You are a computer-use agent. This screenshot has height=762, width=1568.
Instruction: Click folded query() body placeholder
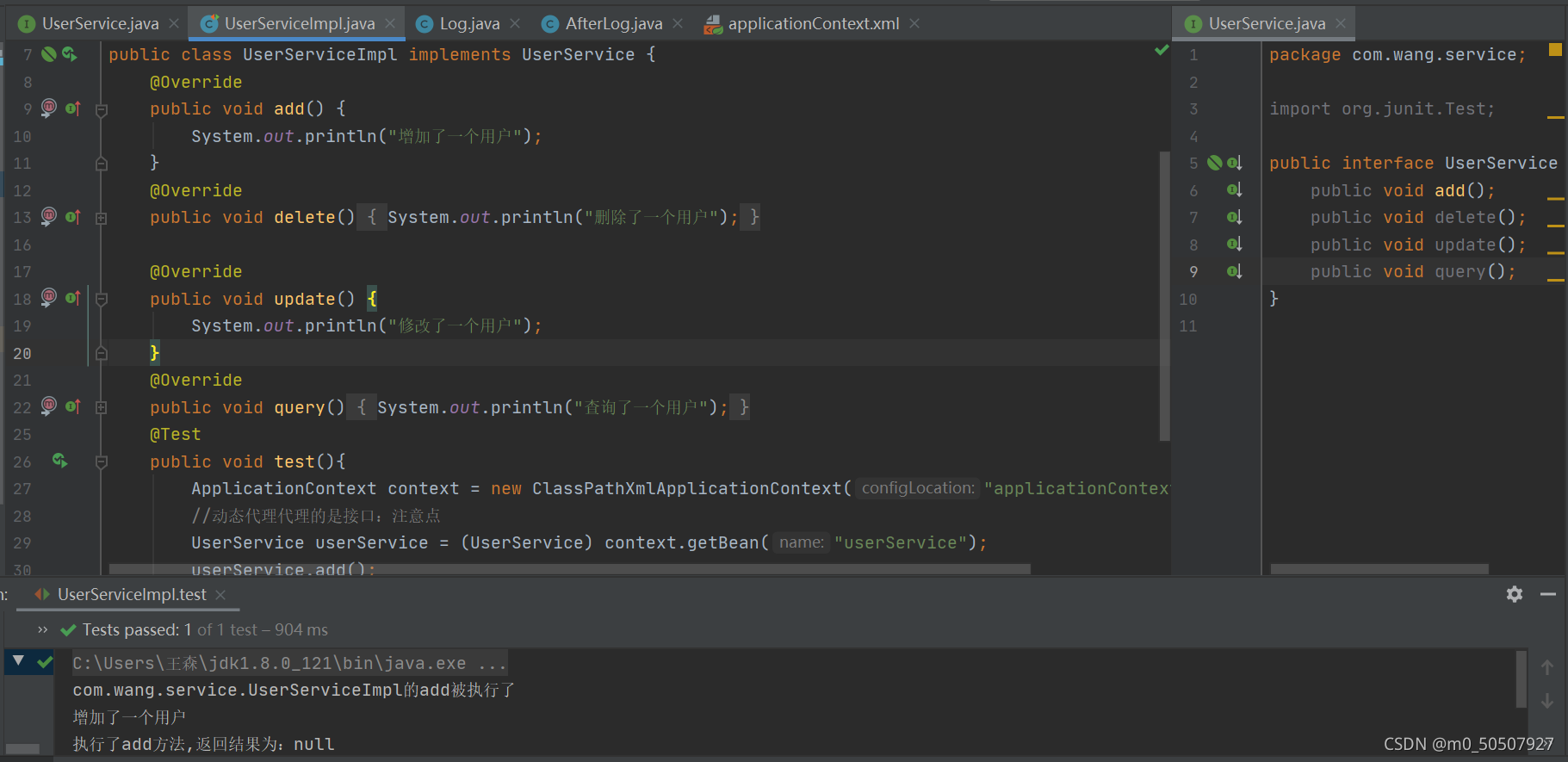point(548,407)
